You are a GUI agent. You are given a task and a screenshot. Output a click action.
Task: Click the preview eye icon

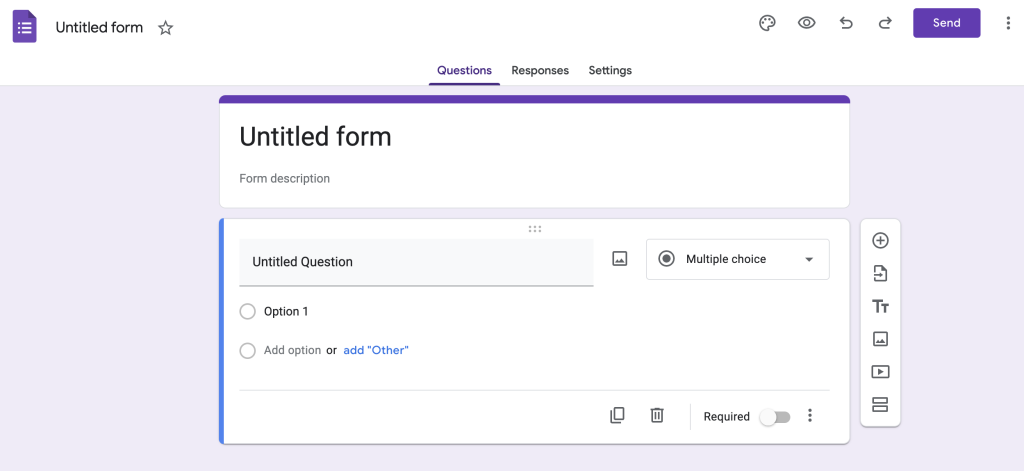pyautogui.click(x=806, y=24)
